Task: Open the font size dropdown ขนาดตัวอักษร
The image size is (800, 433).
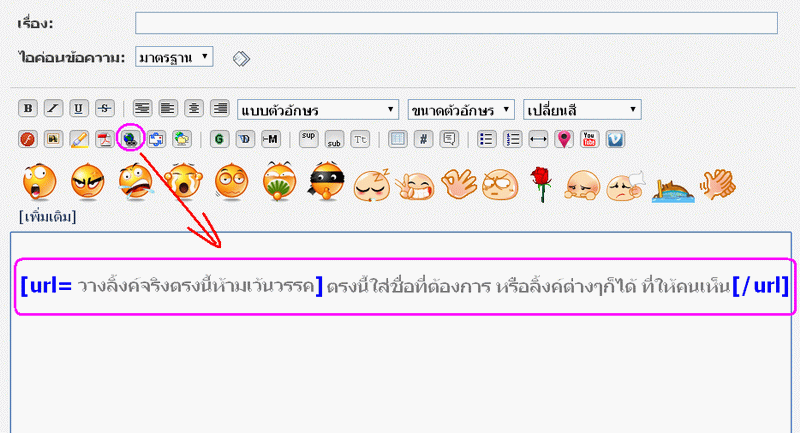Action: click(461, 110)
